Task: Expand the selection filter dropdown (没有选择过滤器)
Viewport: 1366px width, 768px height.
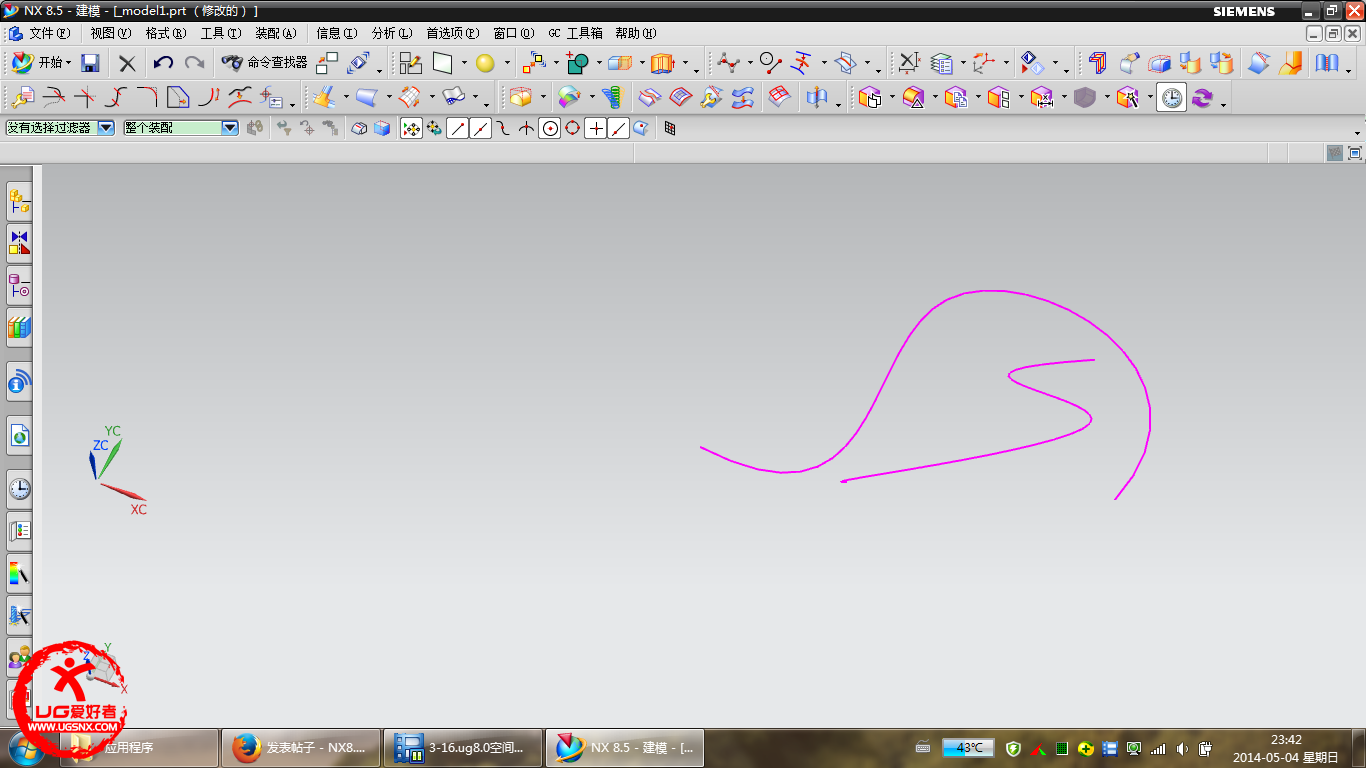Action: (x=106, y=128)
